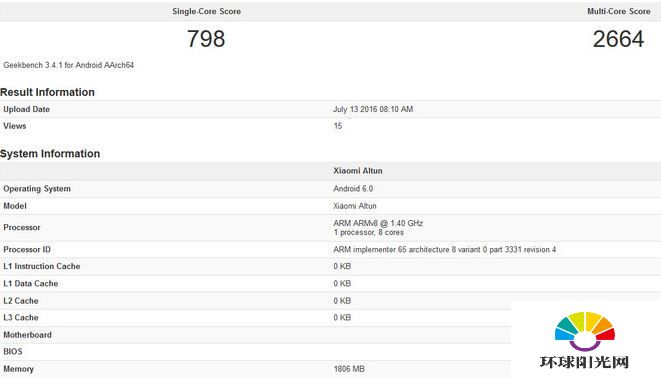Click the System Information heading
Viewport: 661px width, 378px height.
click(50, 153)
